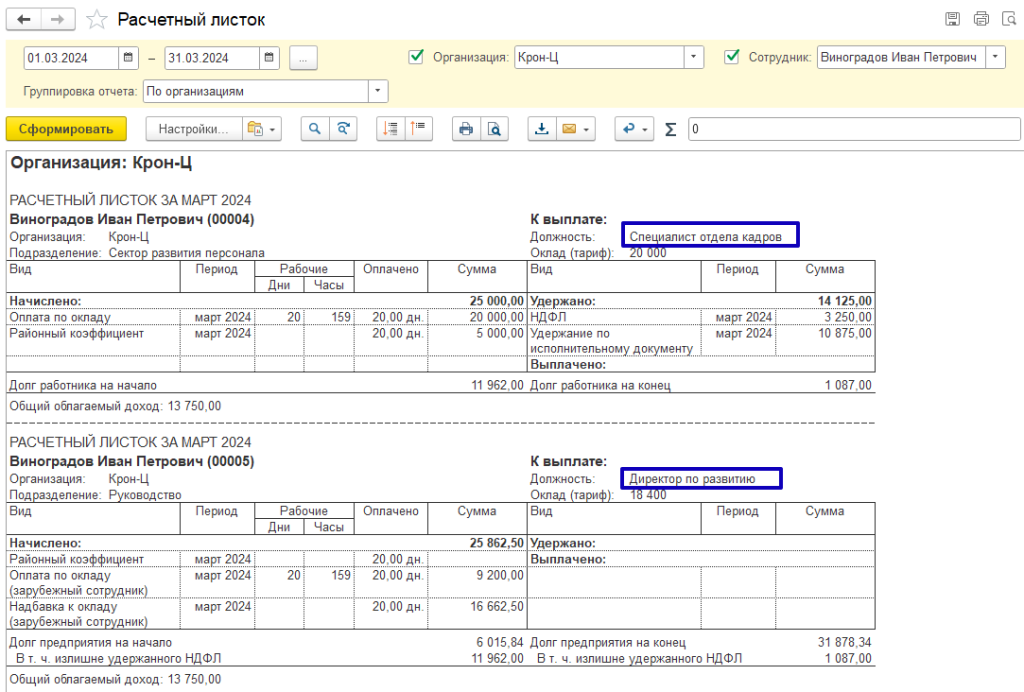Click "Надбавка к окладу (зарубежный сотрудник)" row
Screen dimensions: 1024x692
tap(78, 614)
